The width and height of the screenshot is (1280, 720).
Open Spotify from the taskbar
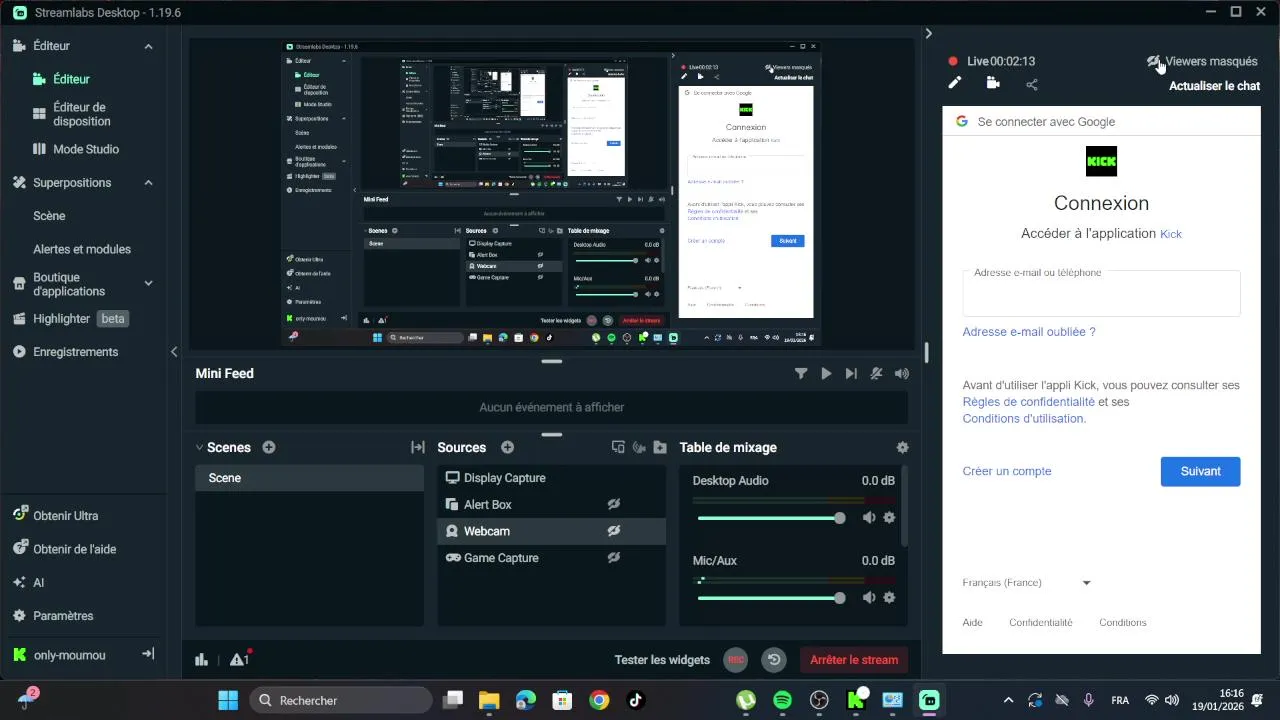pos(782,700)
